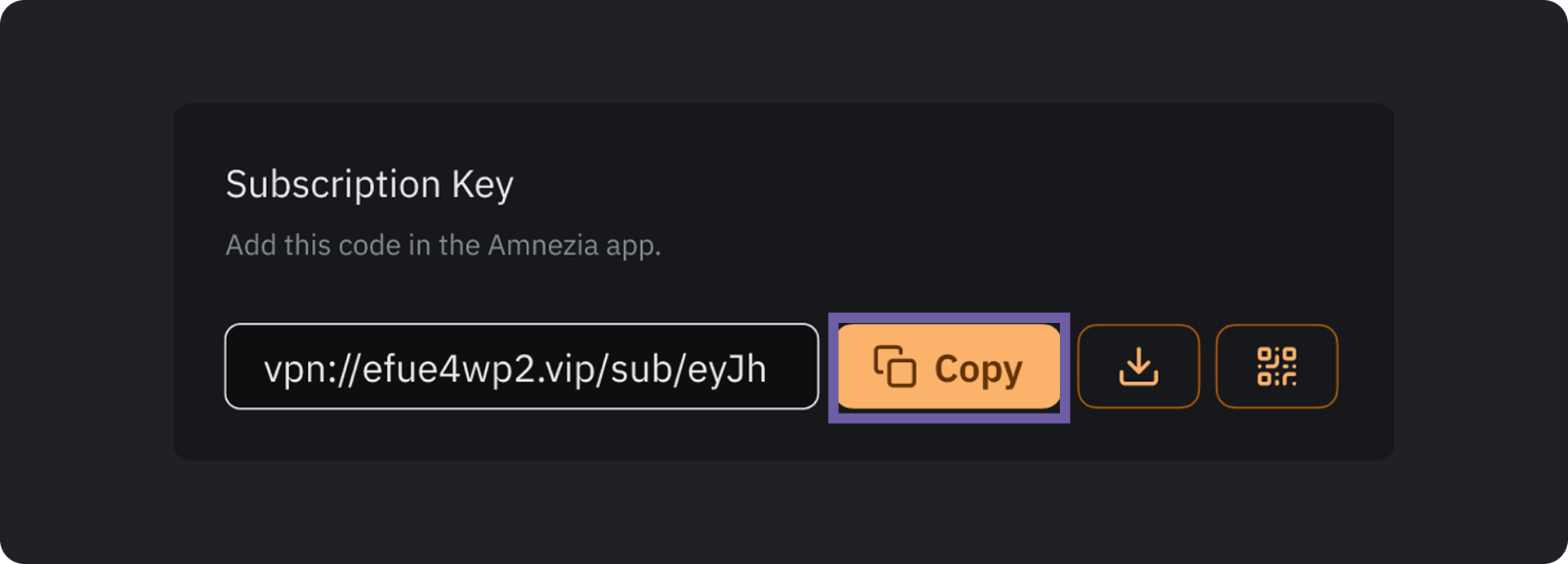This screenshot has width=1568, height=564.
Task: Click the Subscription Key text field
Action: tap(521, 367)
